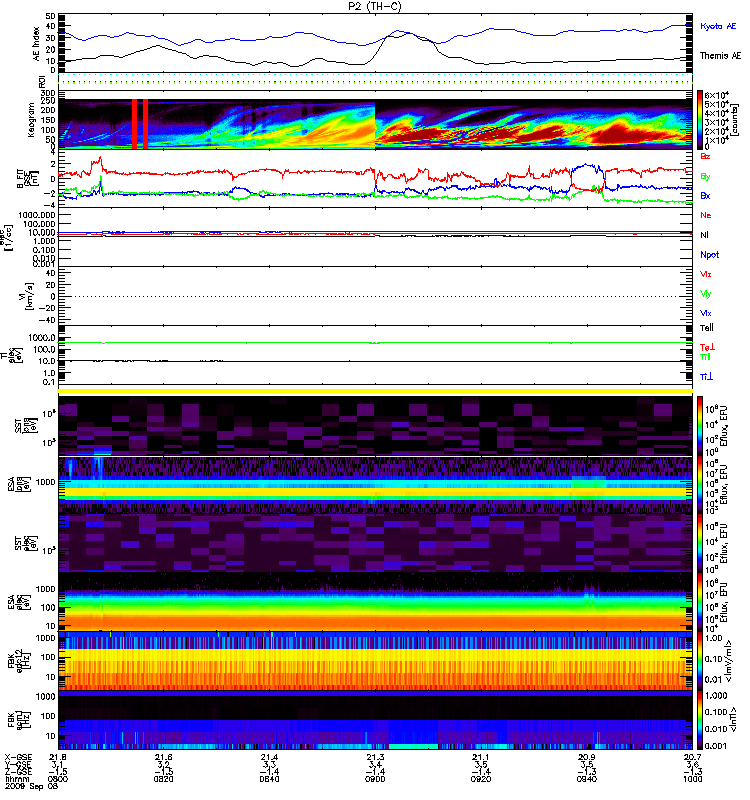
Task: Select the Themis AE legend label
Action: tap(720, 56)
